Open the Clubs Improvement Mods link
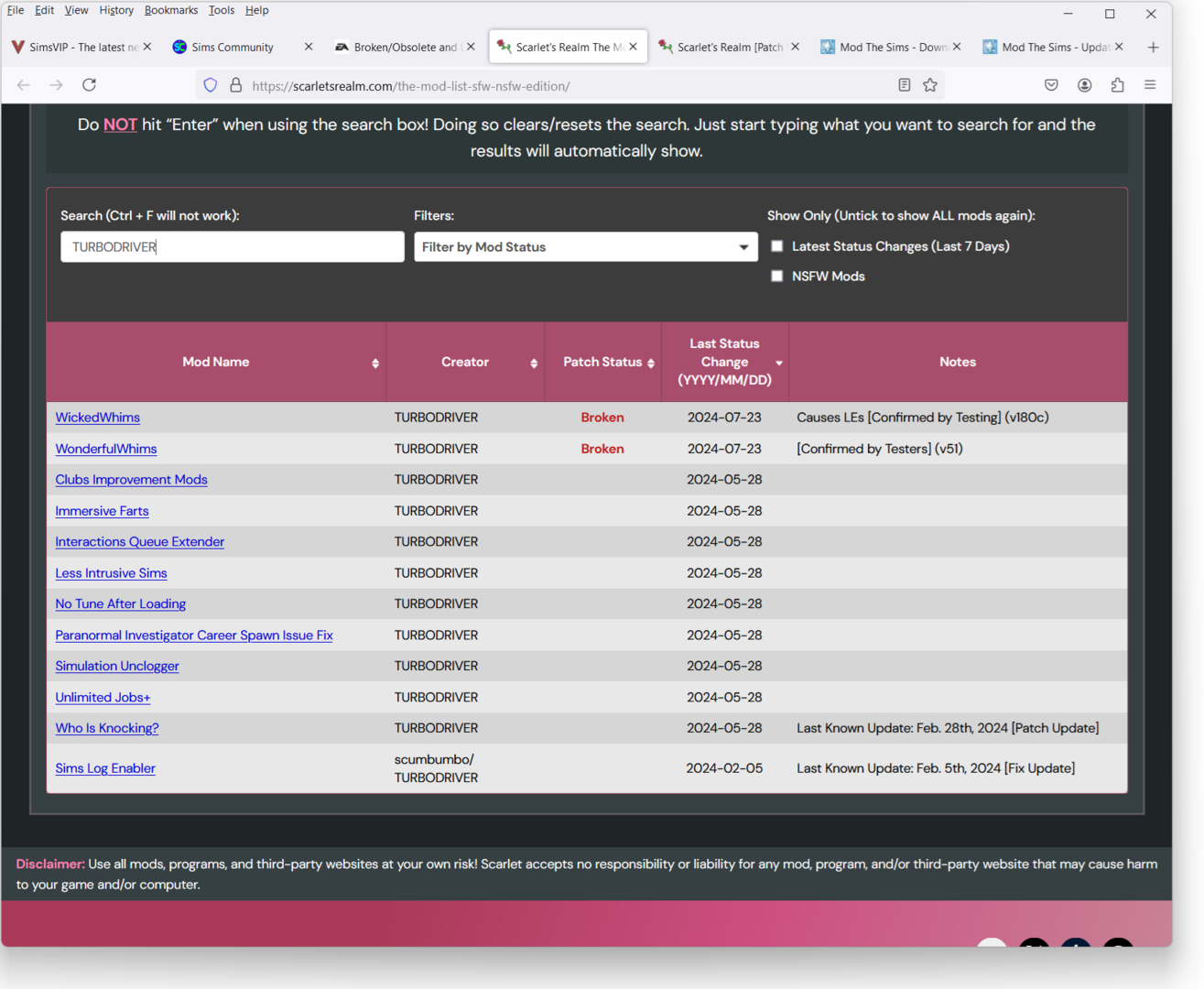The height and width of the screenshot is (989, 1204). (131, 480)
